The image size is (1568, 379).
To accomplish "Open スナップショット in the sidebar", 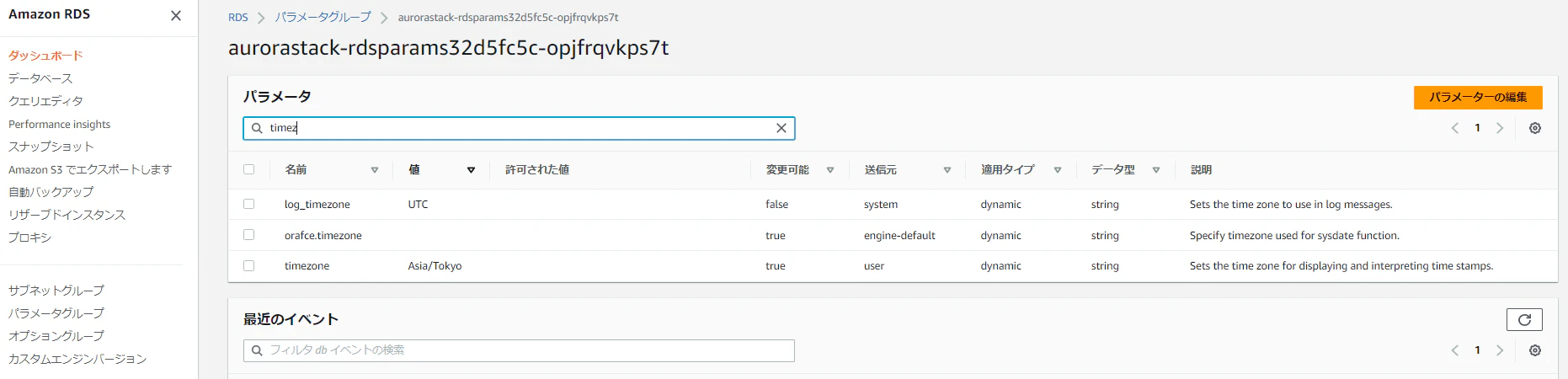I will coord(51,147).
